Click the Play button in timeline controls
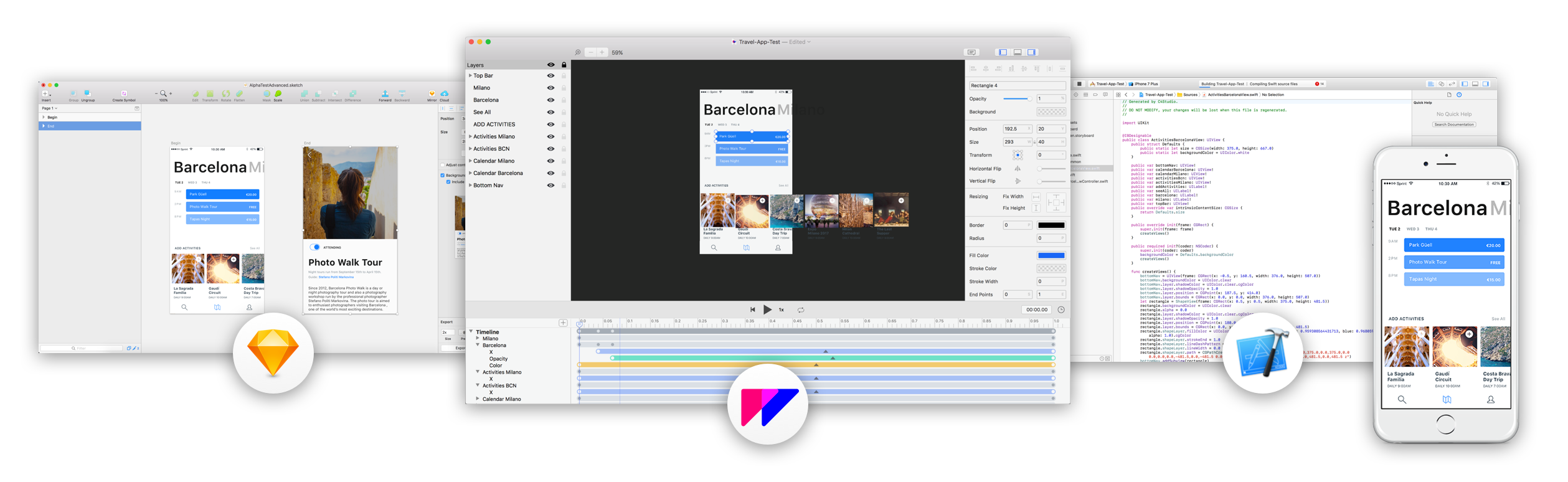Screen dimensions: 1568x482 tap(767, 310)
